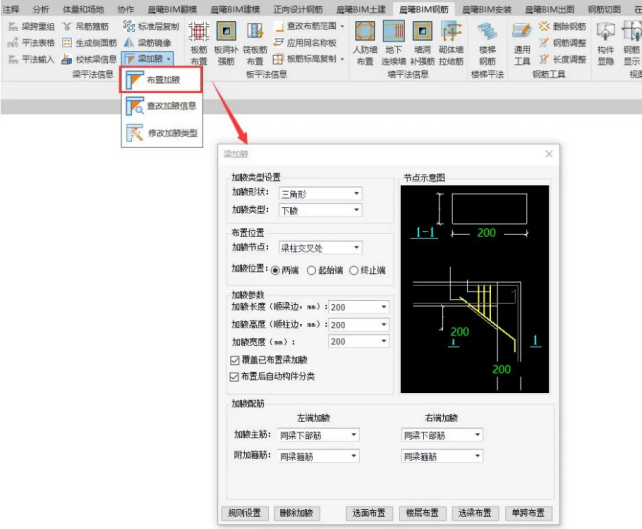642x529 pixels.
Task: Click the 板洞补强筋 icon
Action: pyautogui.click(x=226, y=32)
